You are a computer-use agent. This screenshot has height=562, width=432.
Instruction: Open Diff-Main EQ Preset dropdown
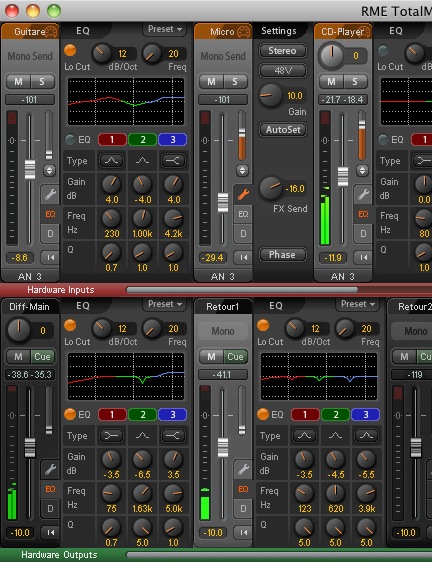(x=165, y=304)
